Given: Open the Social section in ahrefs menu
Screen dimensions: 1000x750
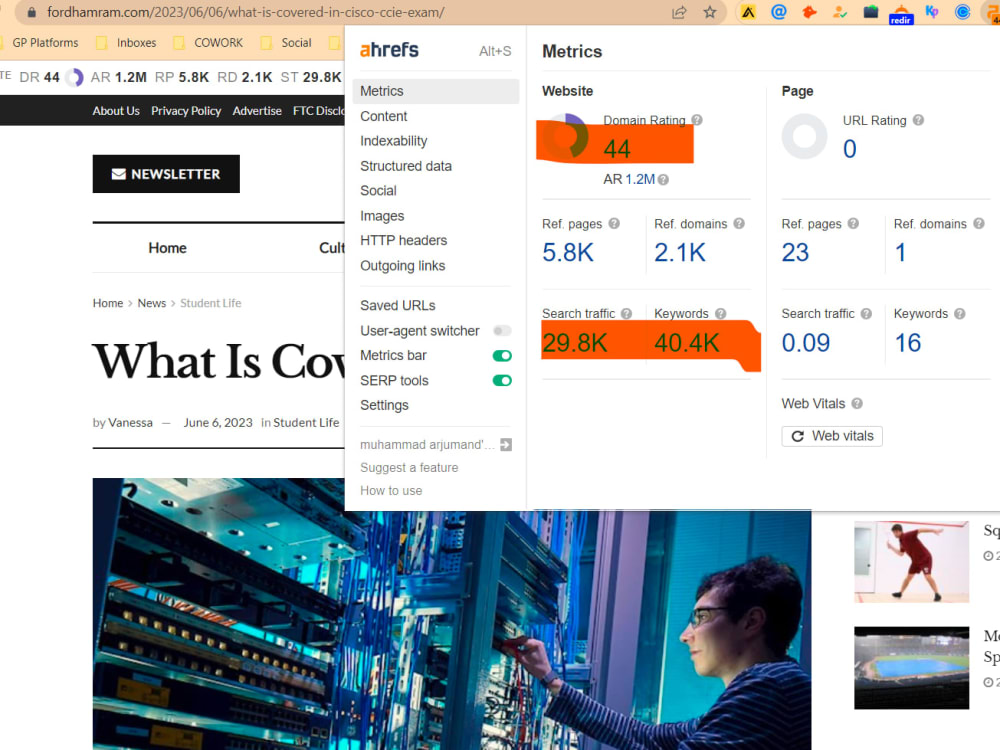Looking at the screenshot, I should click(x=378, y=191).
